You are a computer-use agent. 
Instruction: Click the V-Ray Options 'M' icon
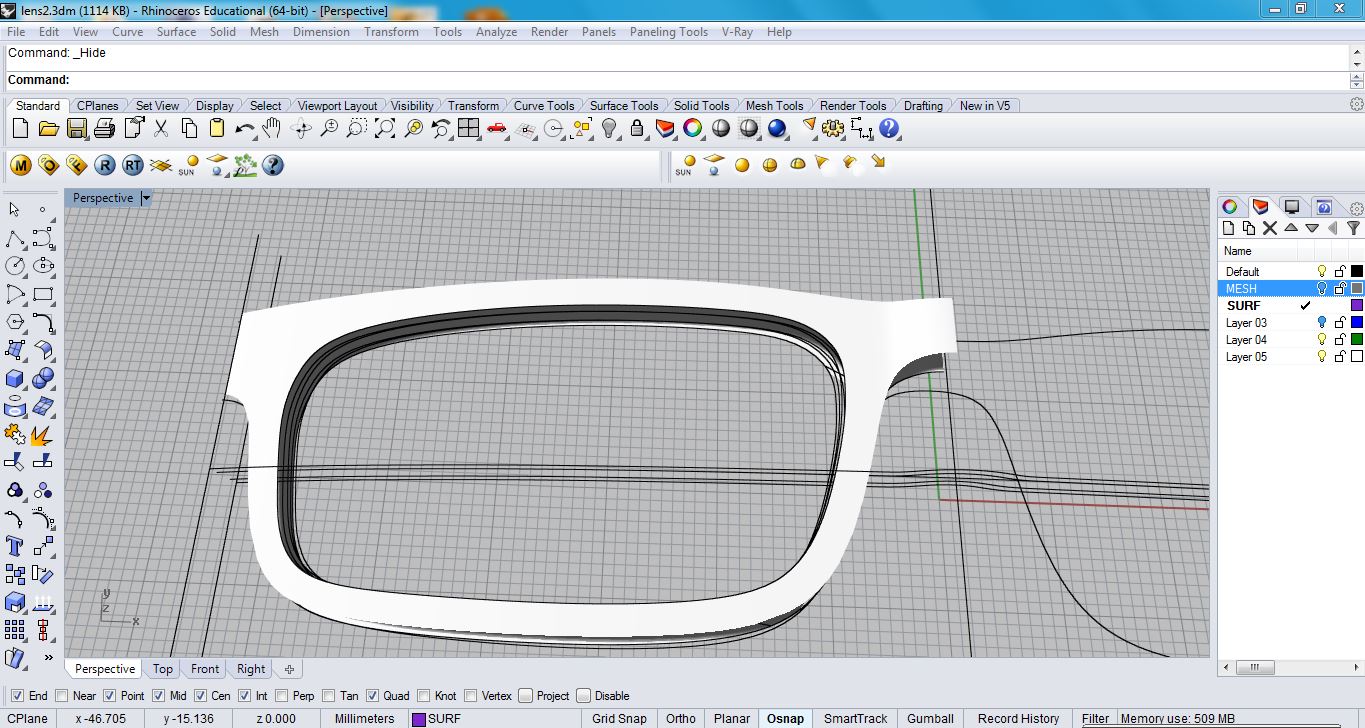click(x=21, y=165)
